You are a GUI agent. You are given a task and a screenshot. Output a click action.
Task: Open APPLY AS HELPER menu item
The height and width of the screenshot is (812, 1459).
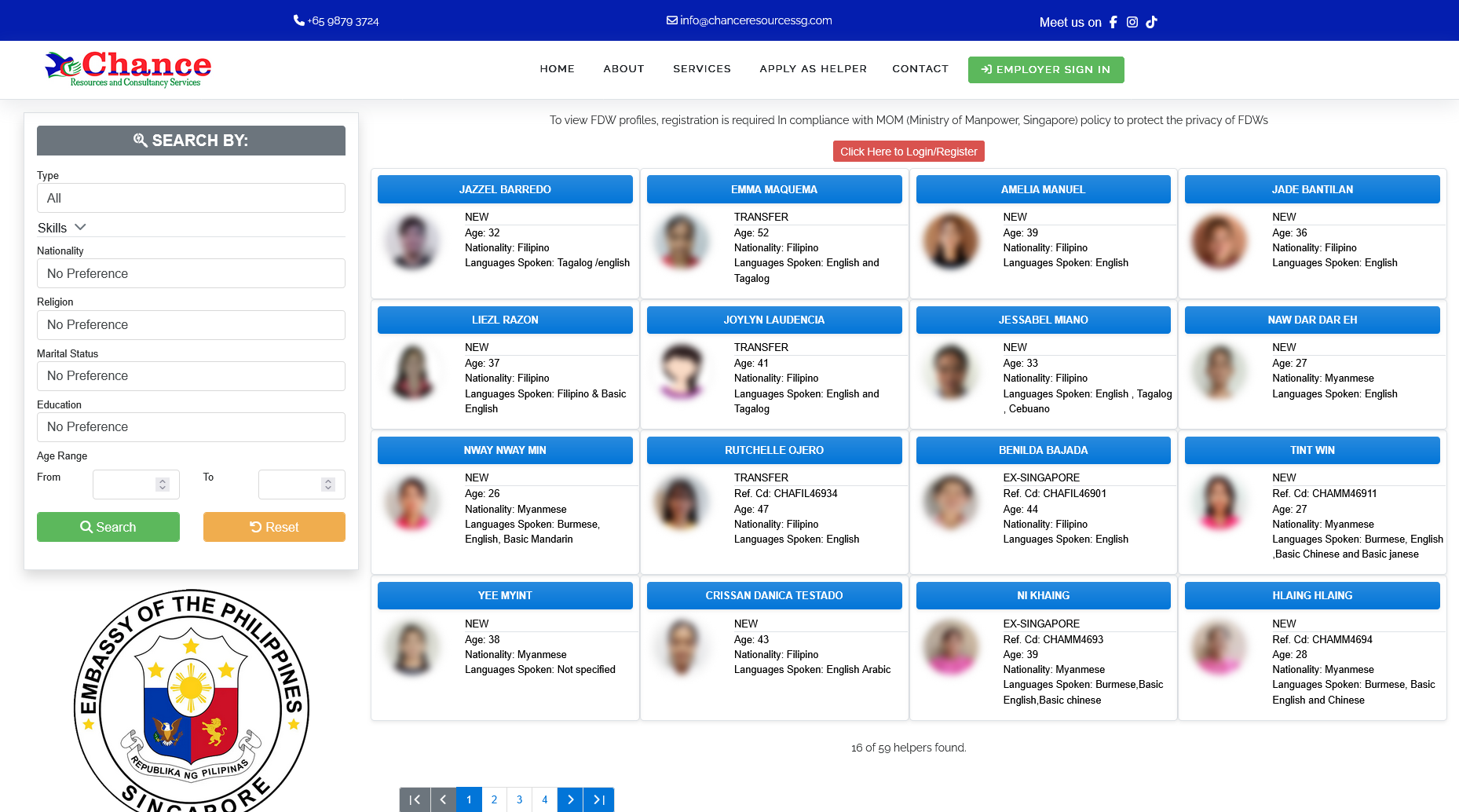[814, 69]
